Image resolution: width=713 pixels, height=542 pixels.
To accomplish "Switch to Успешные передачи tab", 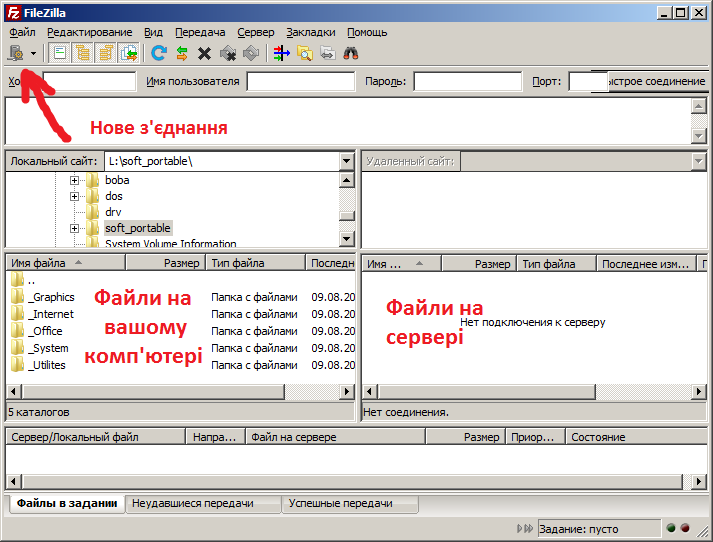I will [350, 503].
